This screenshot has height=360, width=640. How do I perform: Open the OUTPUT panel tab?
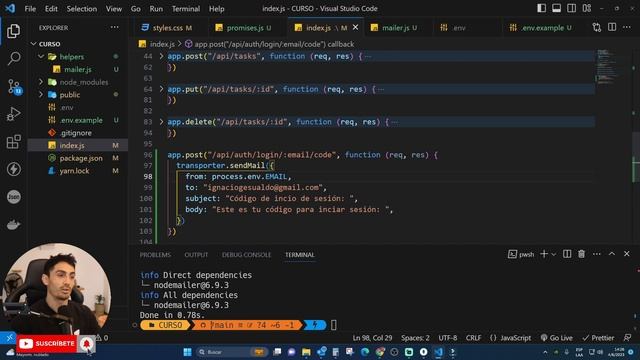tap(196, 255)
